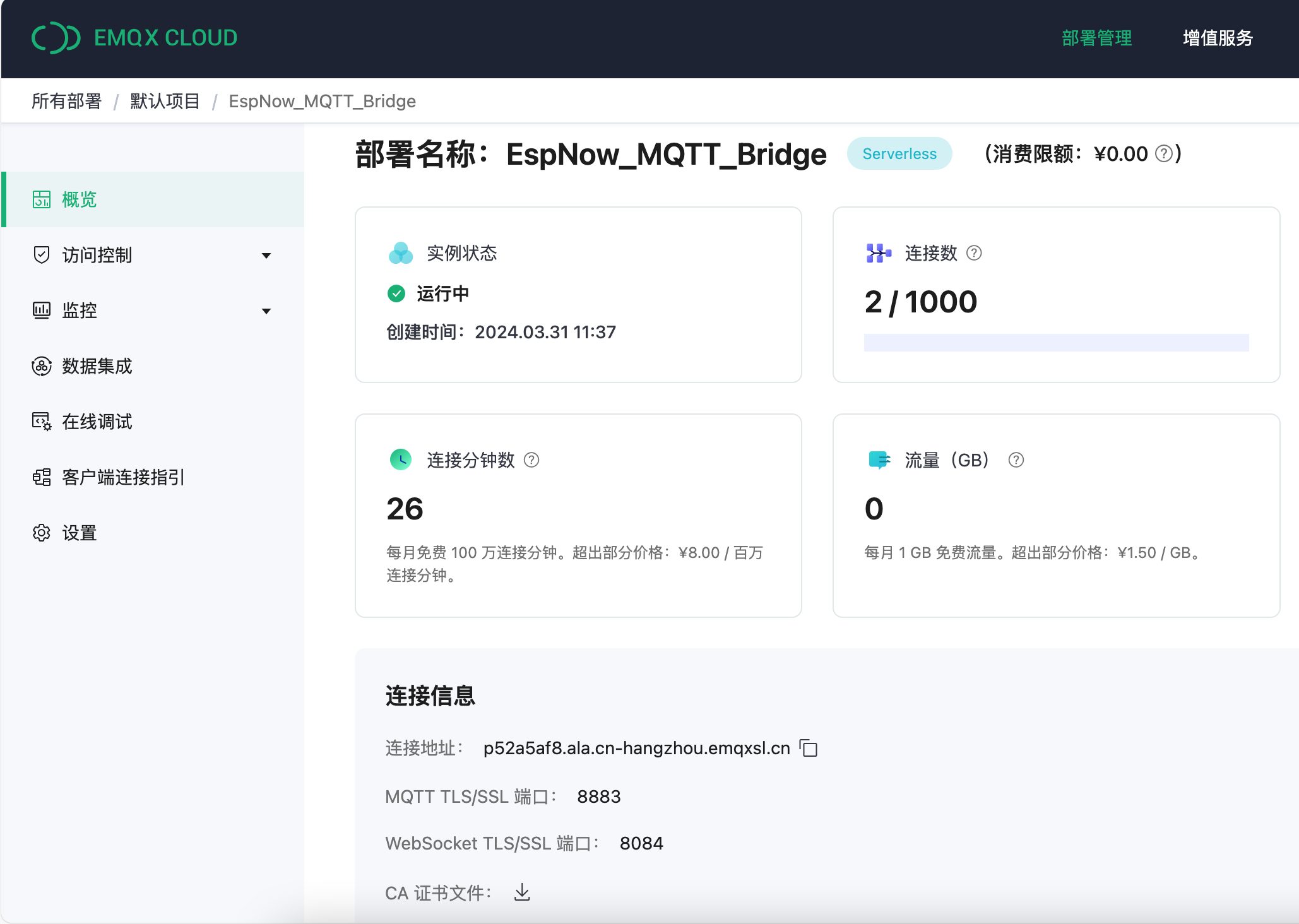This screenshot has height=924, width=1299.
Task: Click the MQTT TLS/SSL port 8883
Action: coord(599,797)
